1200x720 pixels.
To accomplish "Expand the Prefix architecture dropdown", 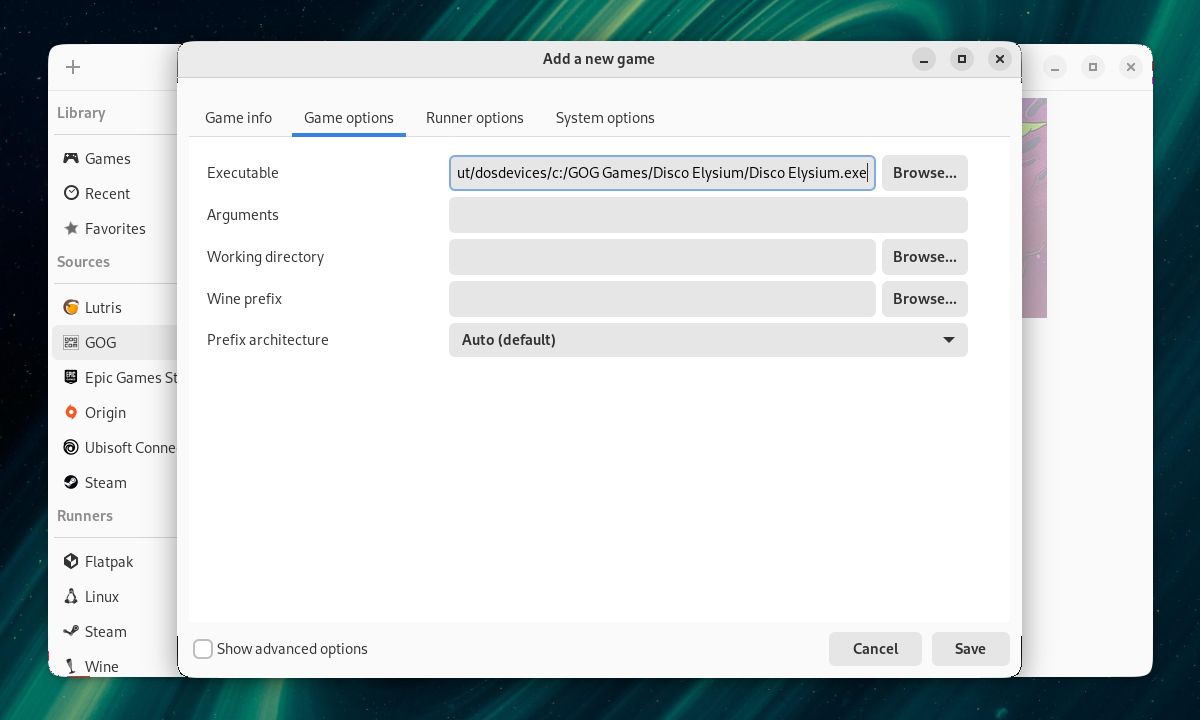I will (708, 340).
